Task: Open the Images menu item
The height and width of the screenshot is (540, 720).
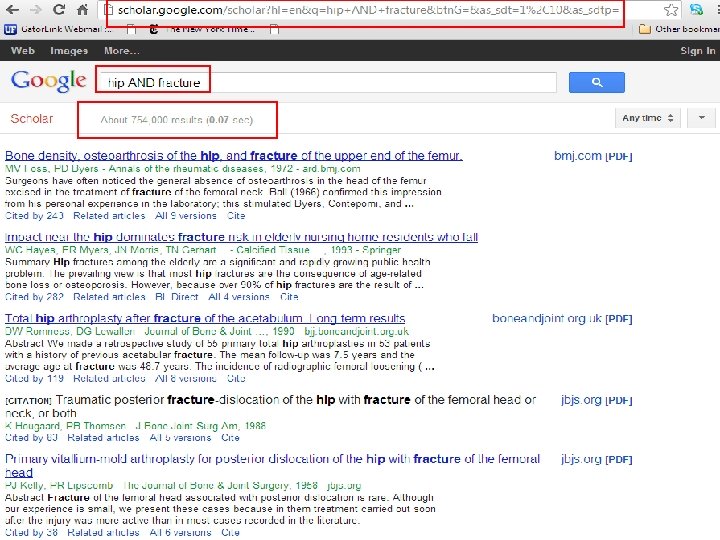Action: pyautogui.click(x=69, y=51)
